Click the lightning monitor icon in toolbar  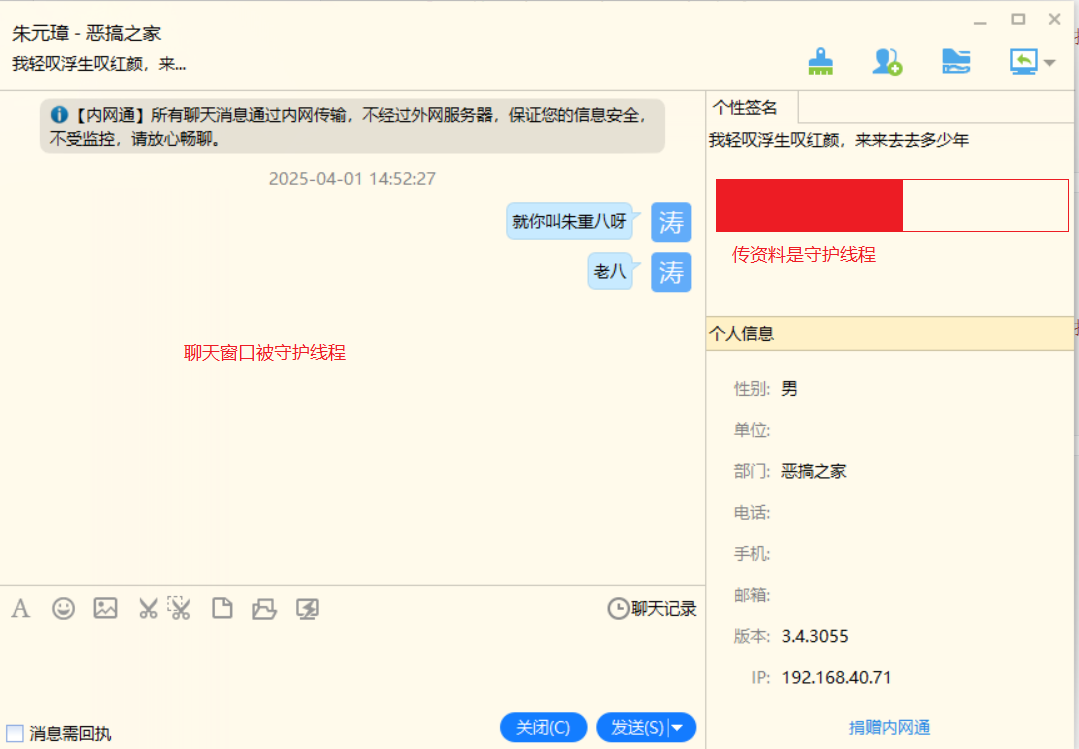(307, 608)
